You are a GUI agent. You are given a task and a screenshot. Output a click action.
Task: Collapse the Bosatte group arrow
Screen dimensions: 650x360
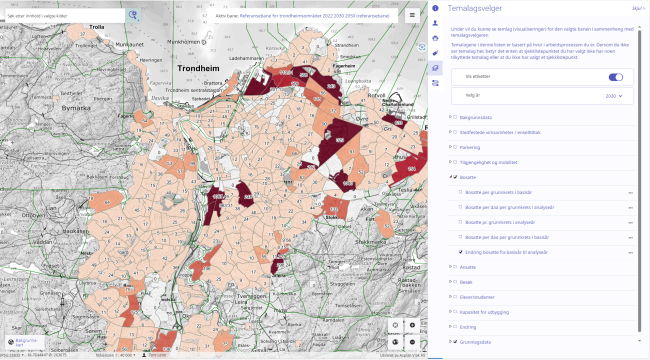[x=450, y=177]
